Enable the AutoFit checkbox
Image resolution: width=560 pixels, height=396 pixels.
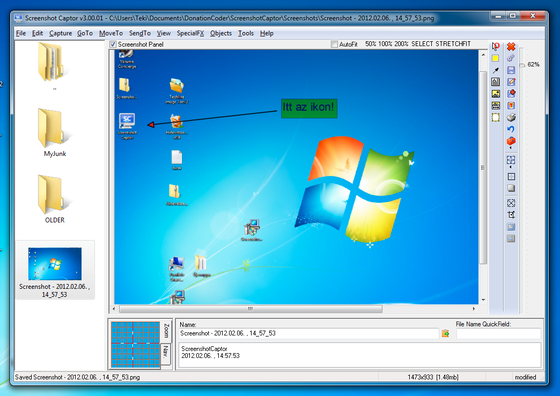(x=334, y=44)
